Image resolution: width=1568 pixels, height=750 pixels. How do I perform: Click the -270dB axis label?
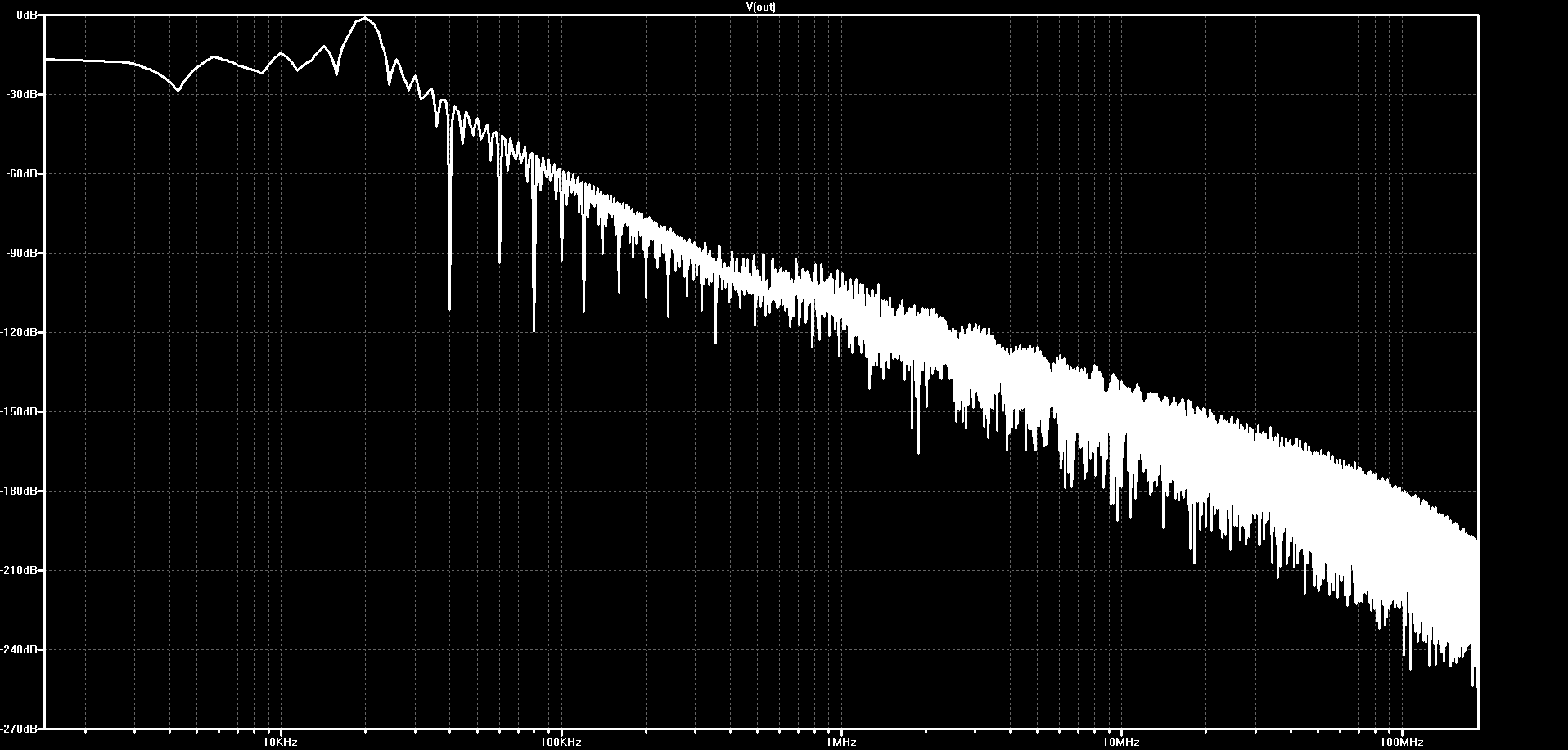pyautogui.click(x=20, y=728)
